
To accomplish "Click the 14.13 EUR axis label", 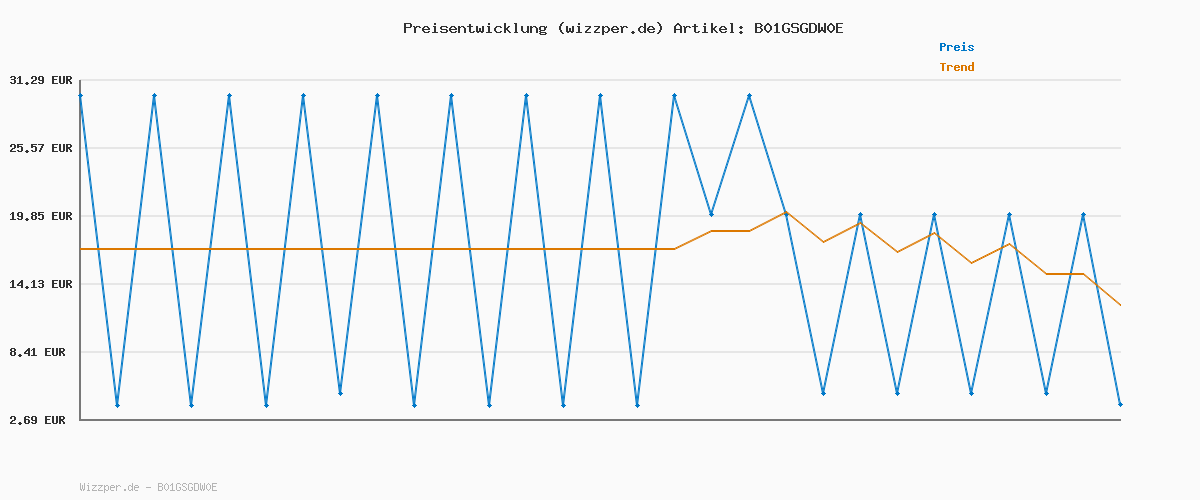I will [x=41, y=284].
